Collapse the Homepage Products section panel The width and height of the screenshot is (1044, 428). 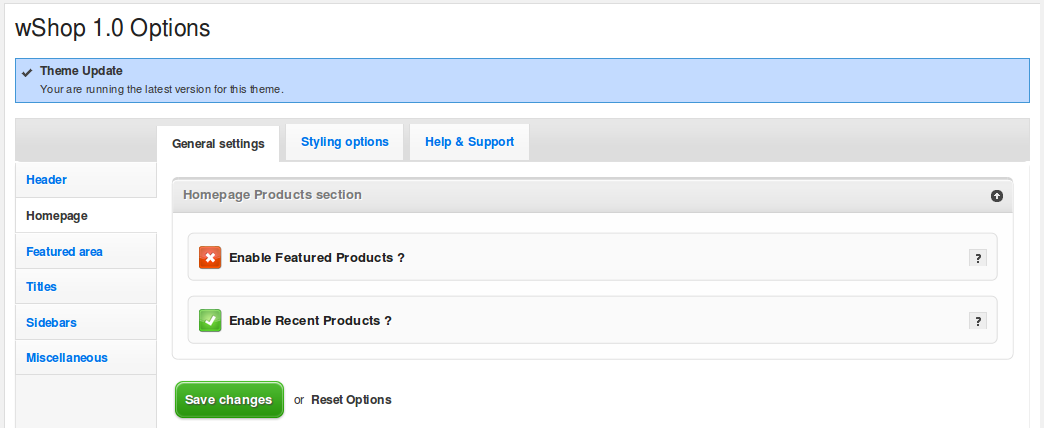997,196
